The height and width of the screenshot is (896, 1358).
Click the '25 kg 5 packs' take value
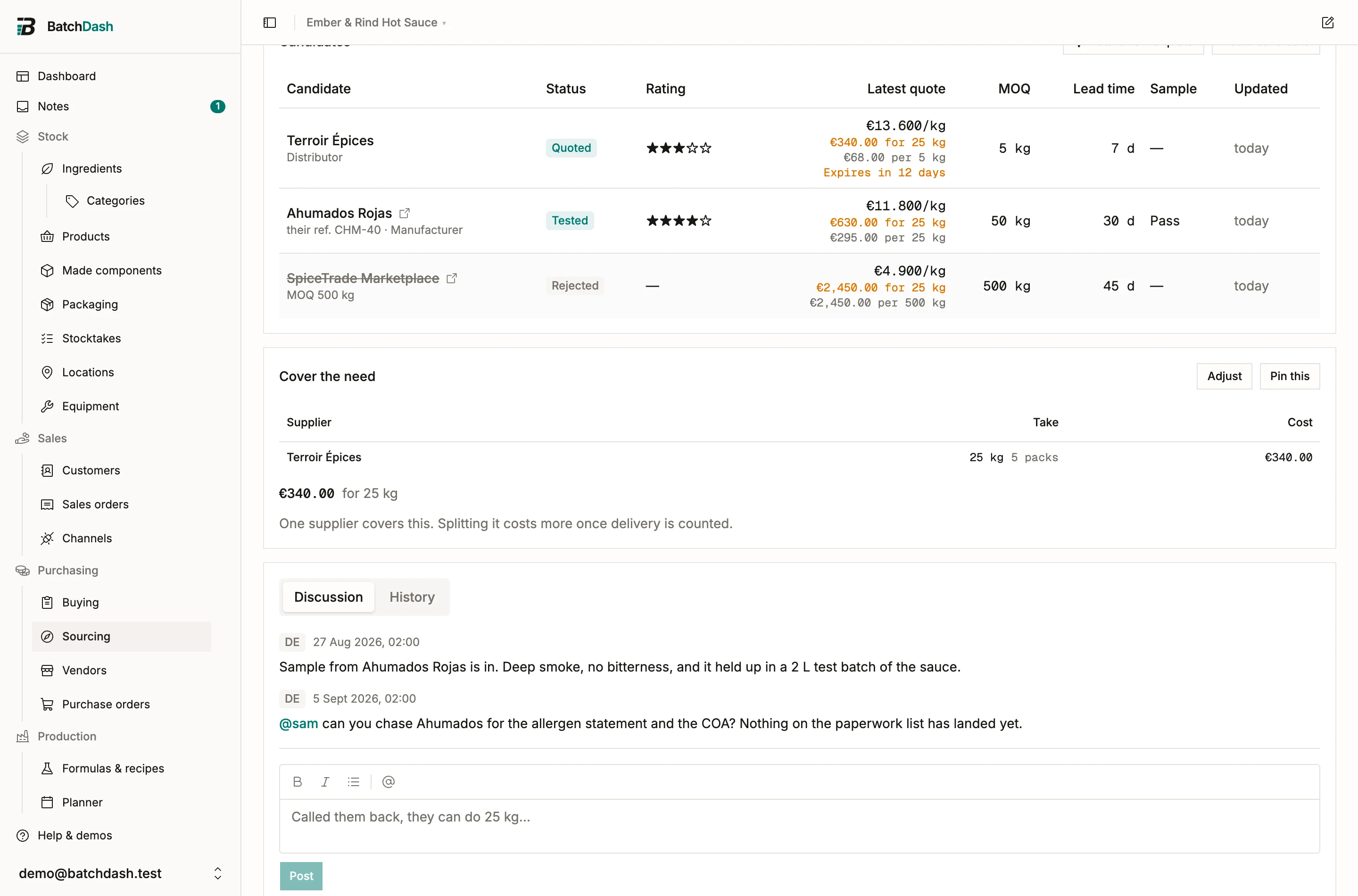click(1013, 457)
